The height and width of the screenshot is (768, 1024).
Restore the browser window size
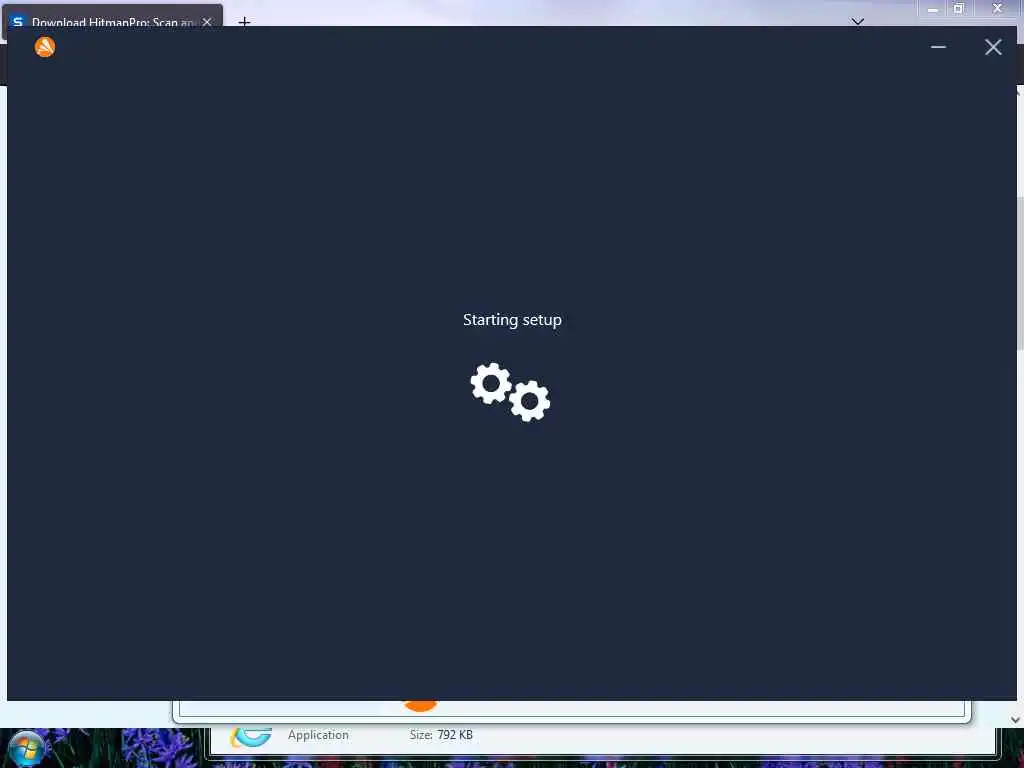(x=958, y=8)
